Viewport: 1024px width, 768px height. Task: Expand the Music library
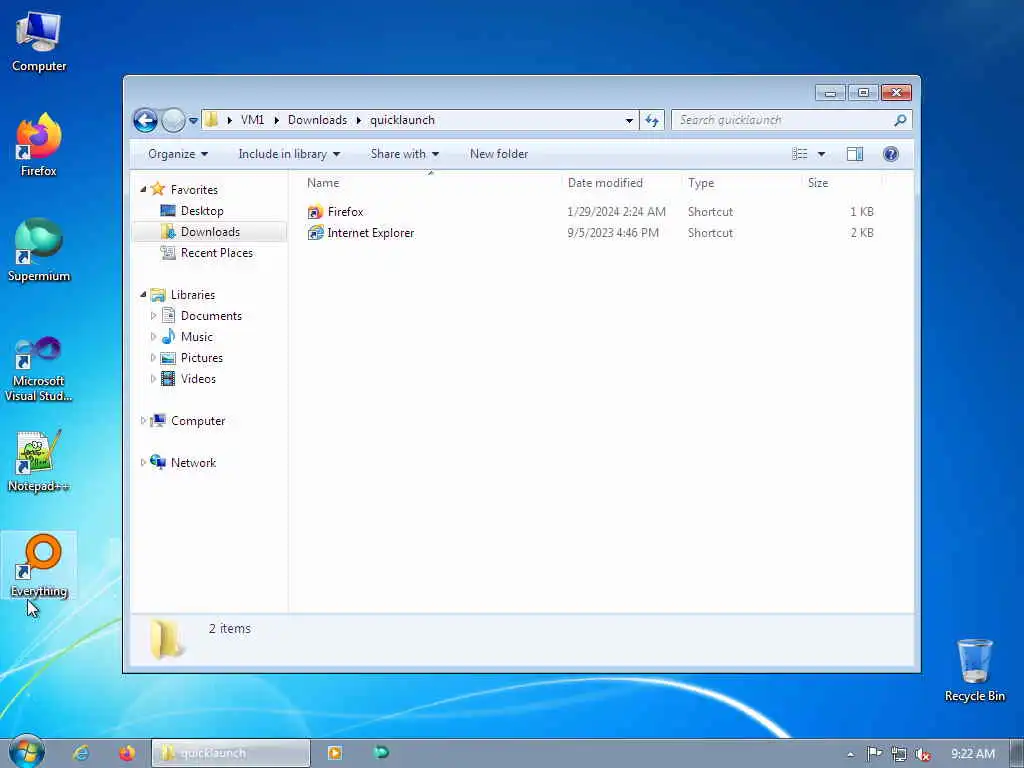point(153,337)
